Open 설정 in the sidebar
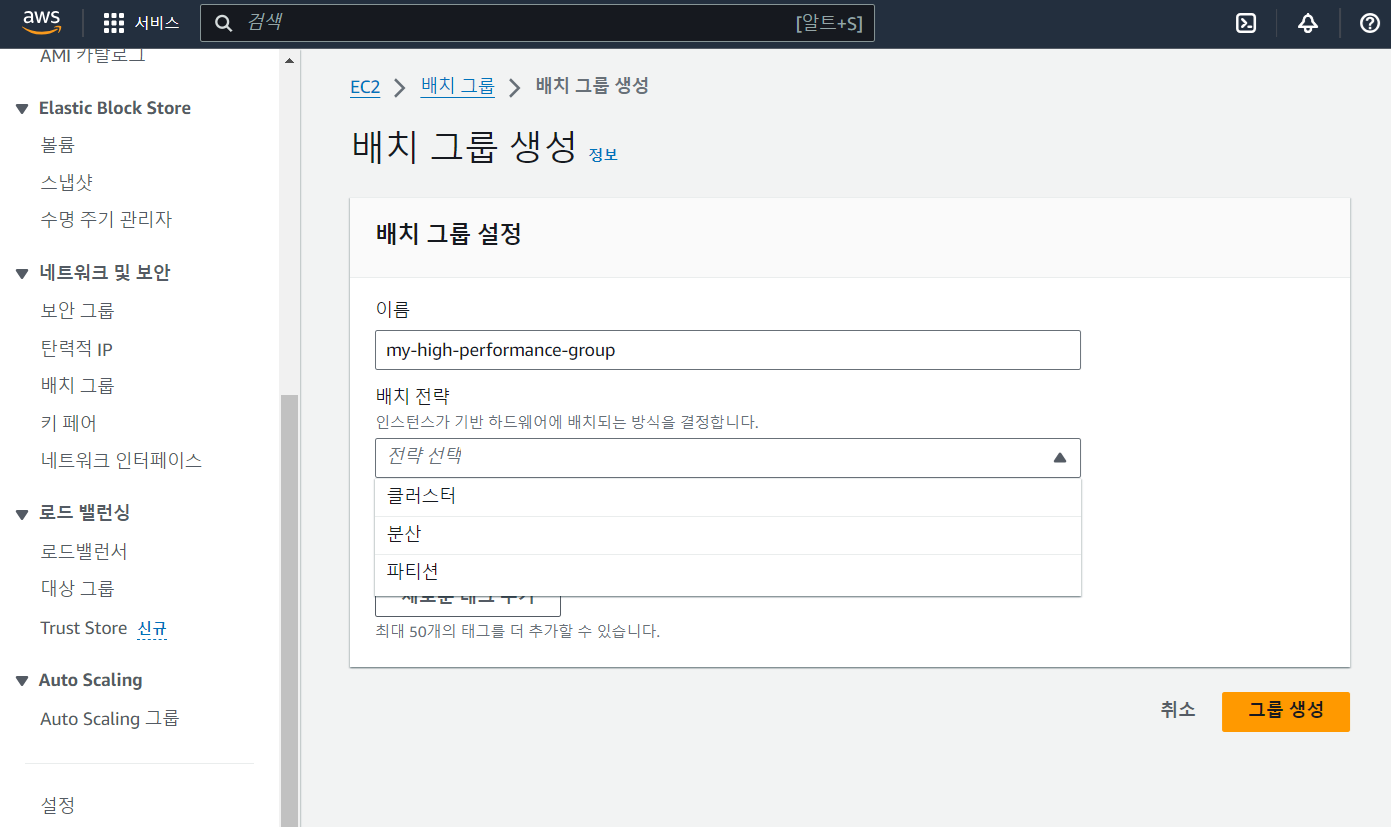Screen dimensions: 1391x827 pyautogui.click(x=57, y=805)
